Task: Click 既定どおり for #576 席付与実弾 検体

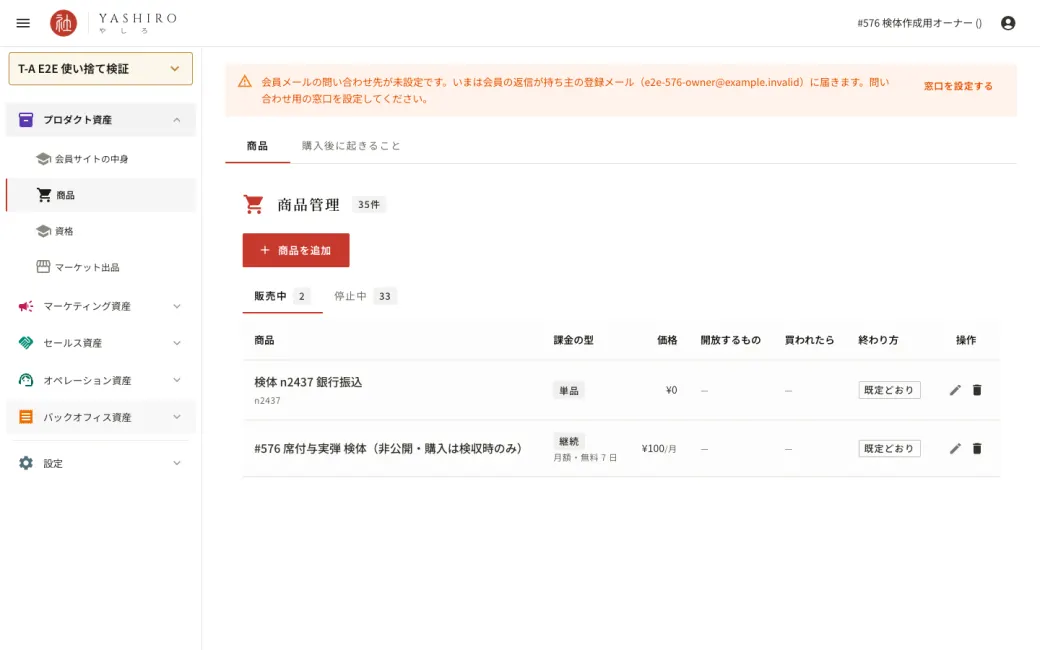Action: pos(889,448)
